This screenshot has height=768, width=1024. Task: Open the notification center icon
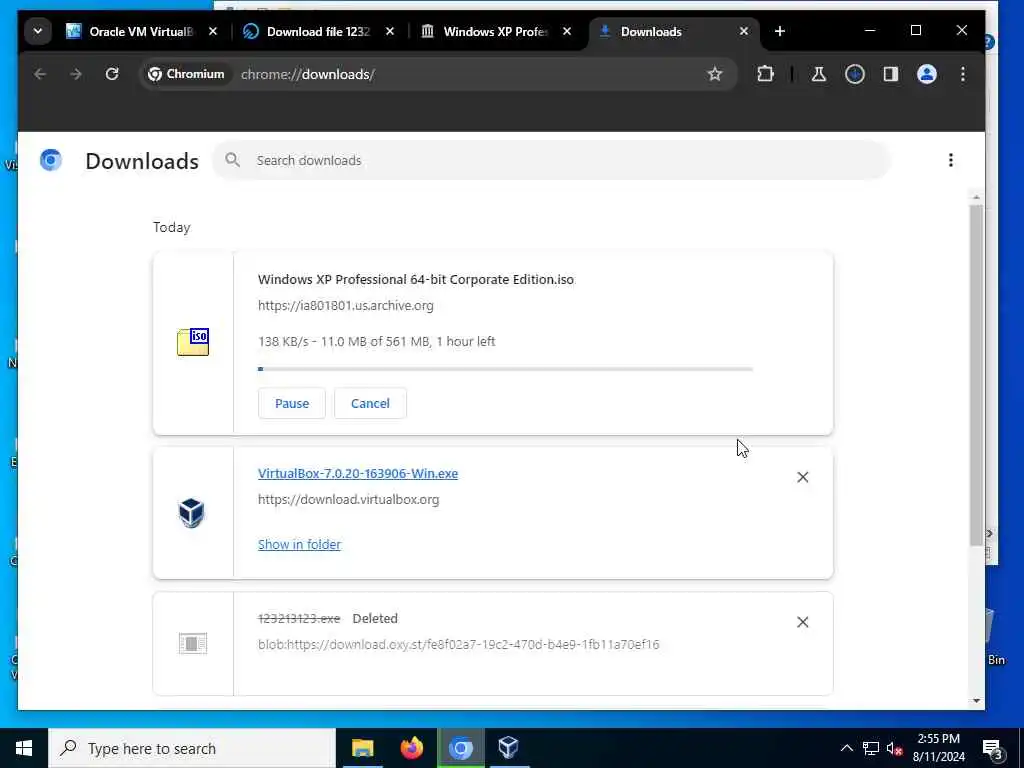pyautogui.click(x=992, y=748)
